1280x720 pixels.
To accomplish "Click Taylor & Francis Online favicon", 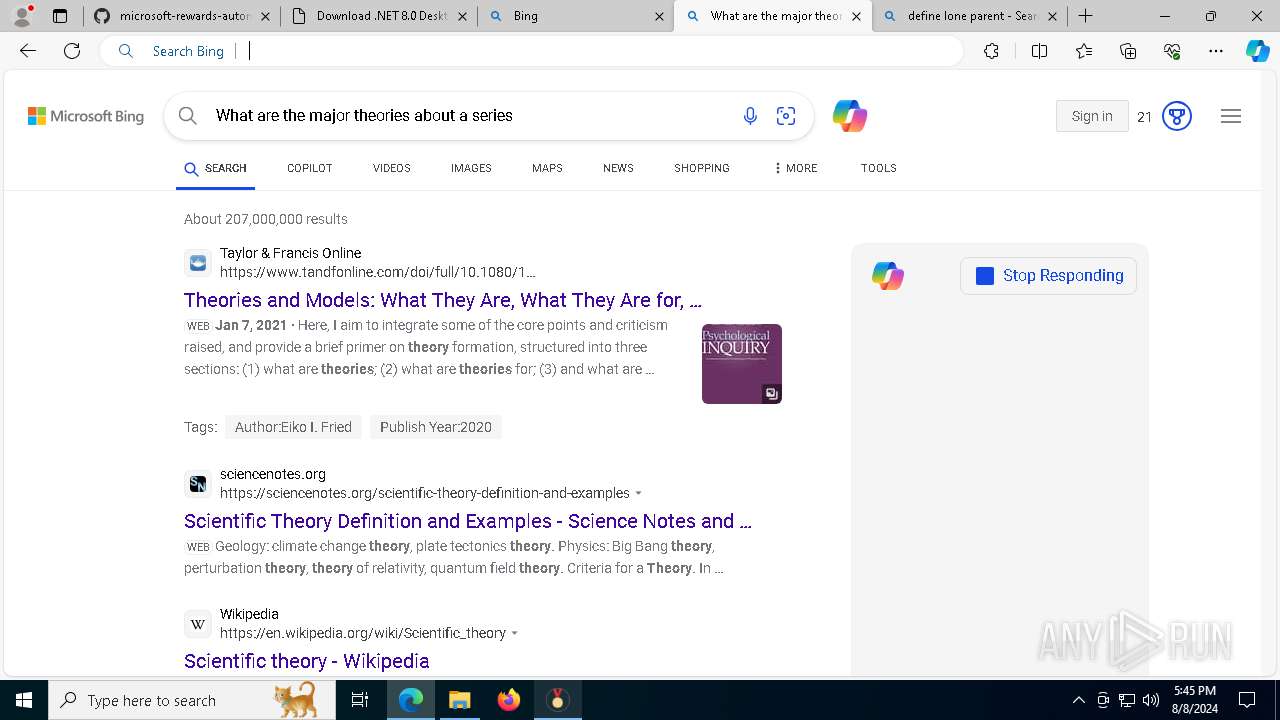I will coord(198,263).
